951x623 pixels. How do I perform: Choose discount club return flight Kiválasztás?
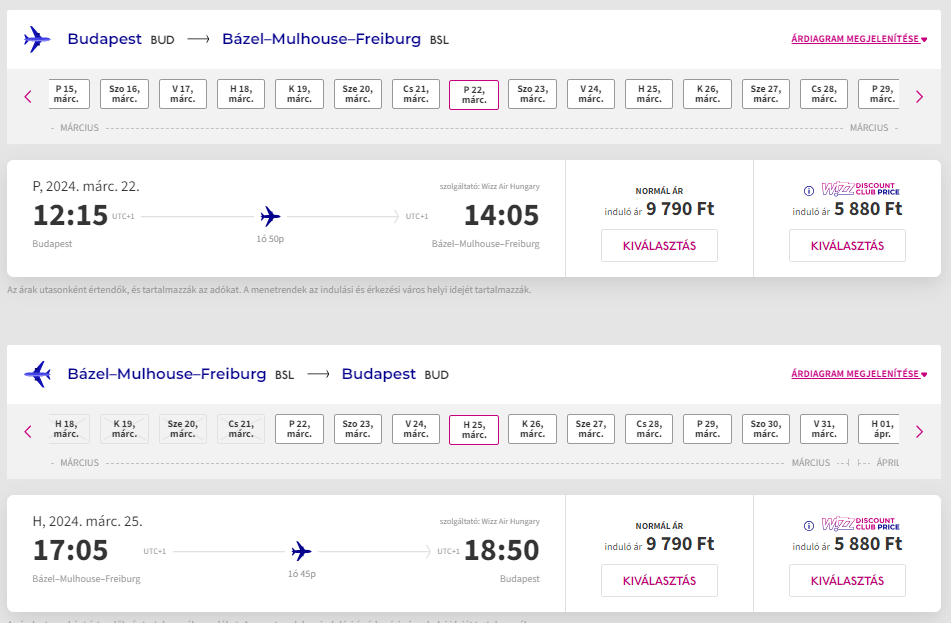click(847, 581)
